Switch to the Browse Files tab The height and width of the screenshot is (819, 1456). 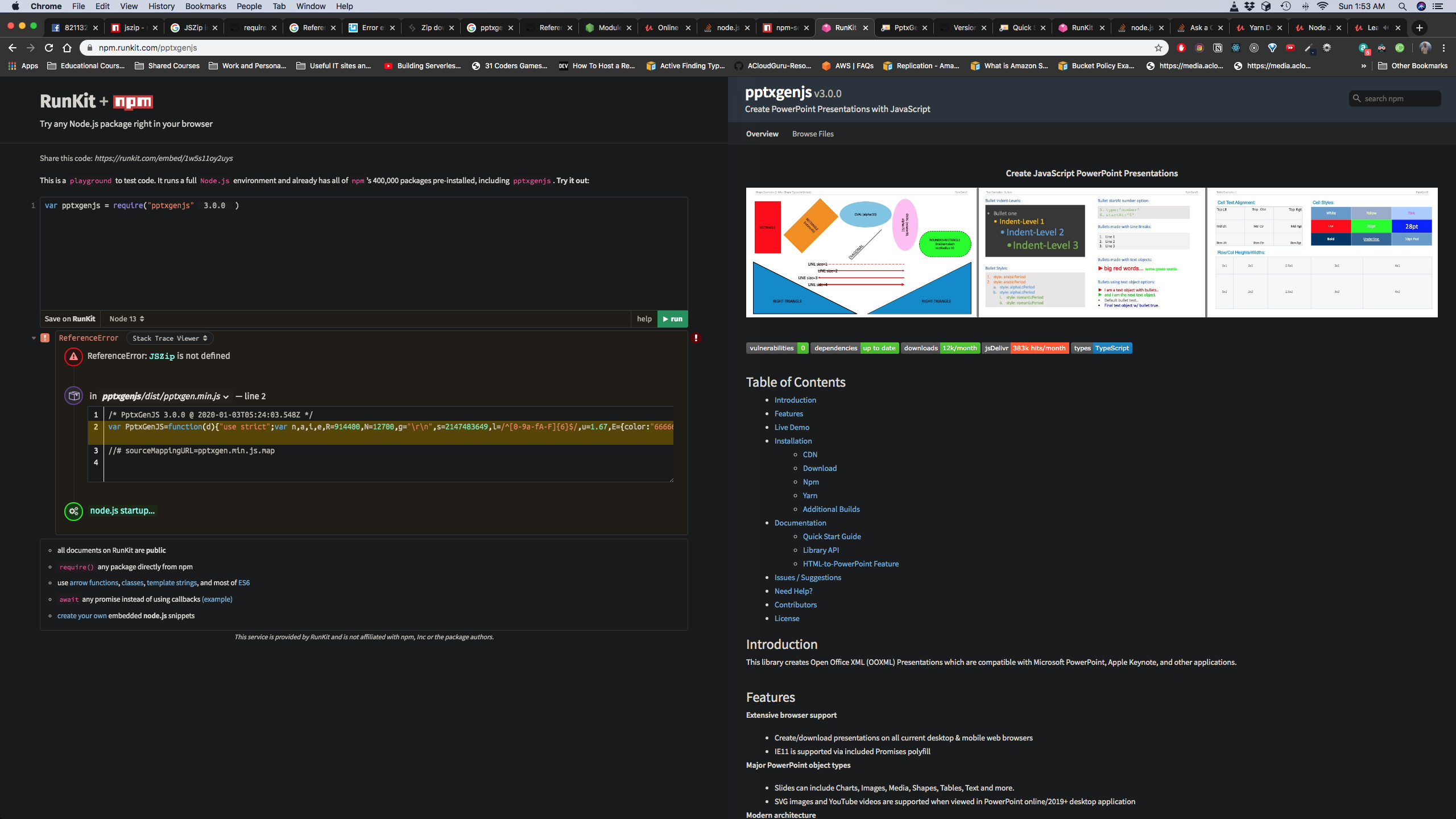pyautogui.click(x=812, y=134)
